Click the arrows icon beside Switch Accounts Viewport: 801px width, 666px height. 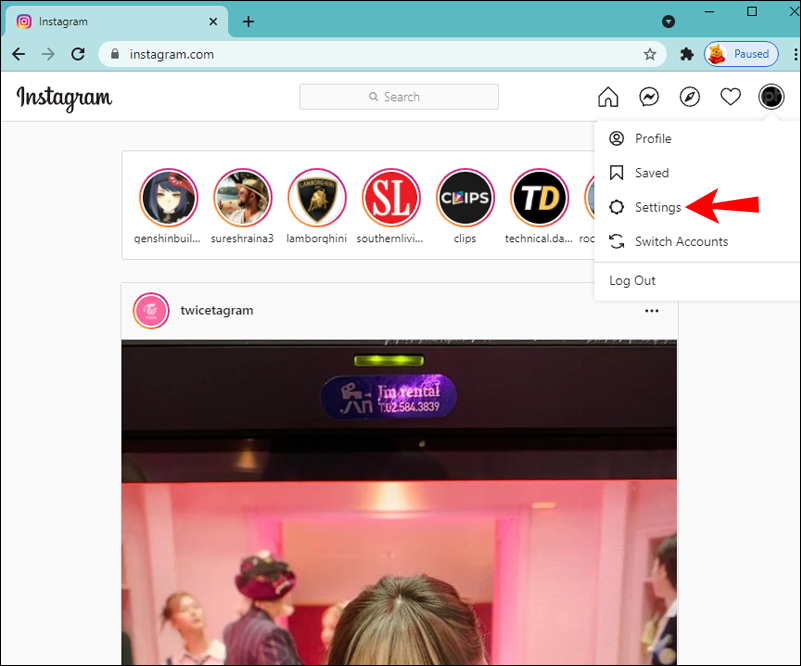(616, 241)
